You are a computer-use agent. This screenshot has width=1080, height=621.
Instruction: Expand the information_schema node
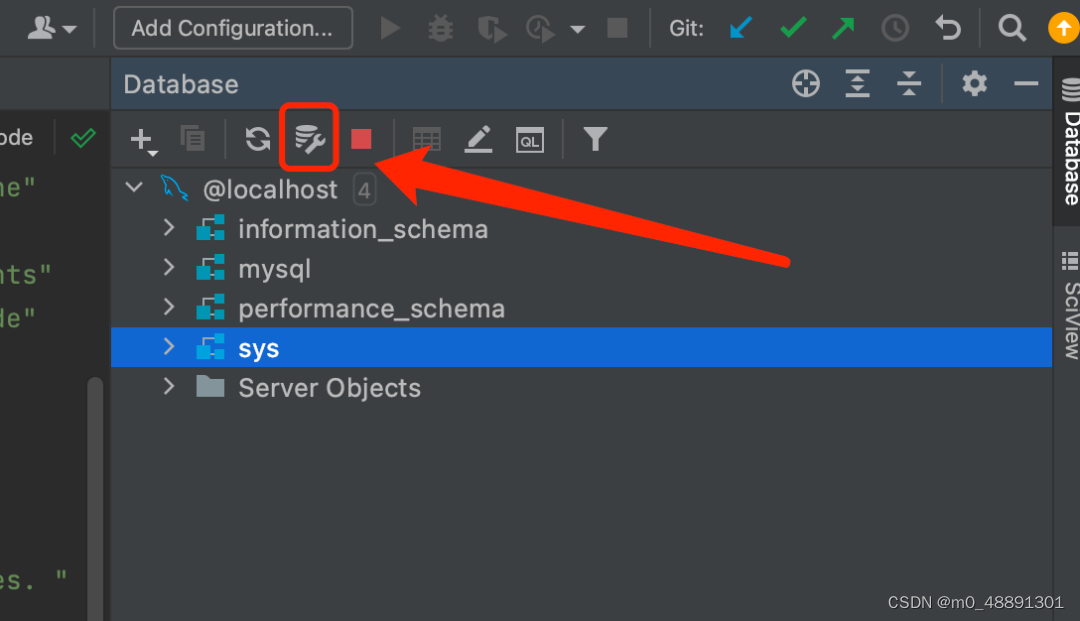[x=169, y=228]
